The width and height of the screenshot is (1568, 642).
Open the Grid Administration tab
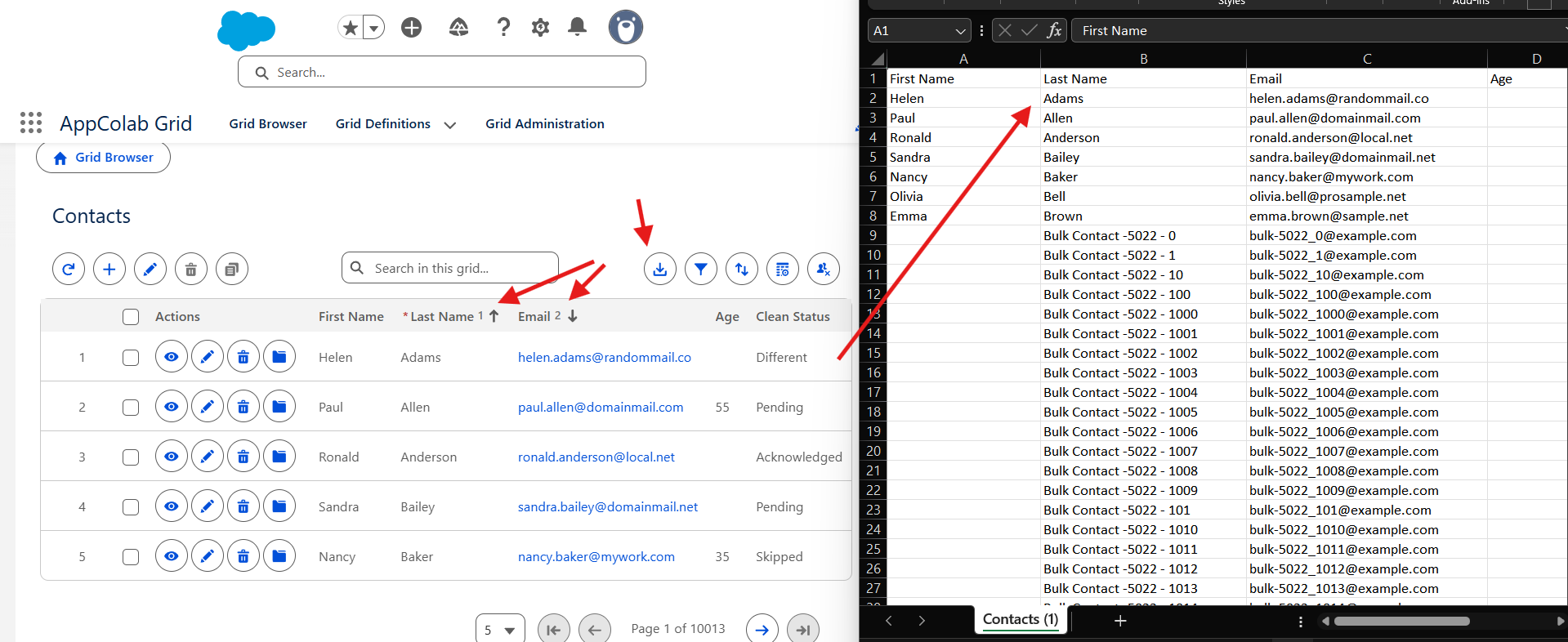[545, 123]
